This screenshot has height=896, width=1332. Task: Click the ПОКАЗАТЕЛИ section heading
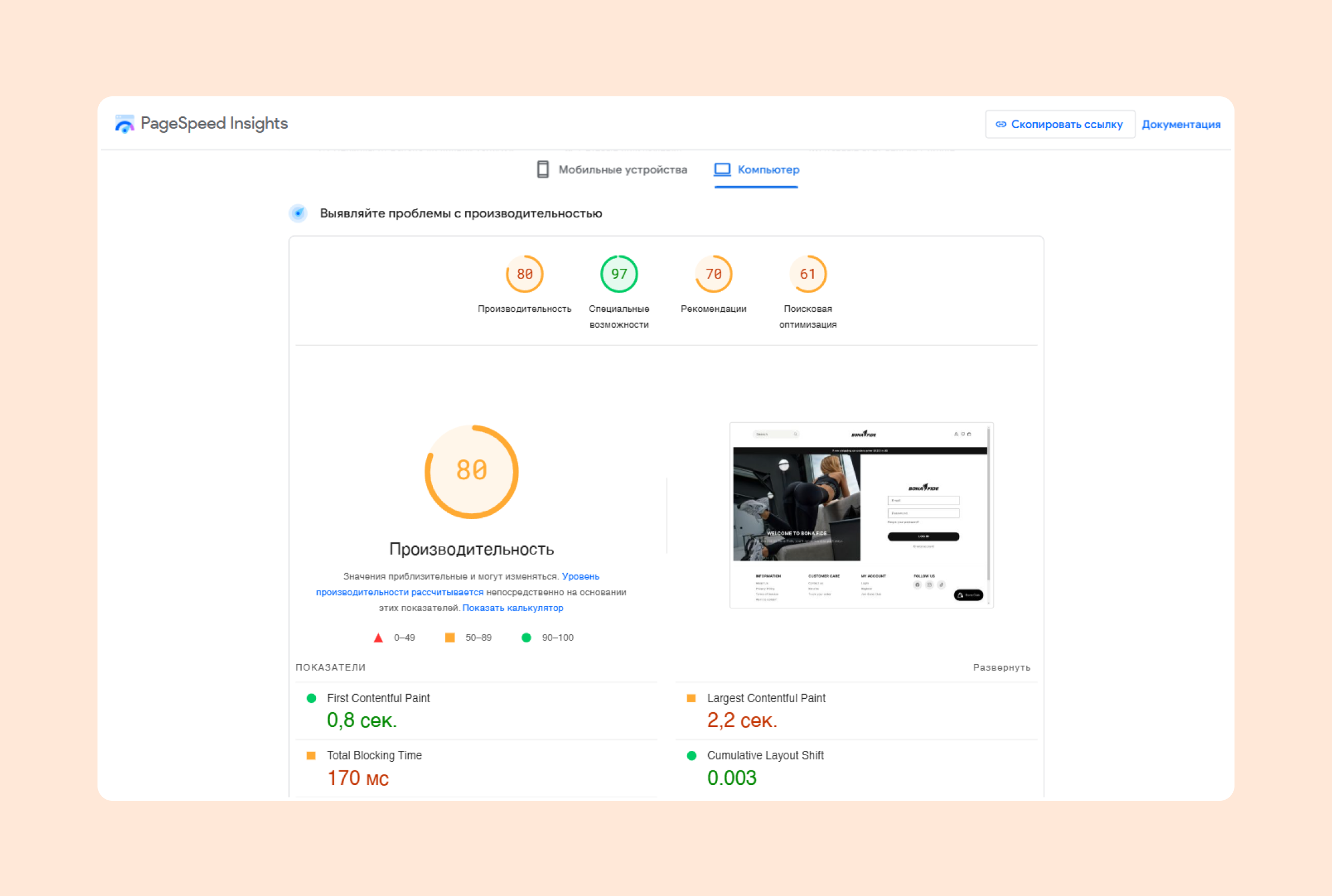tap(330, 668)
